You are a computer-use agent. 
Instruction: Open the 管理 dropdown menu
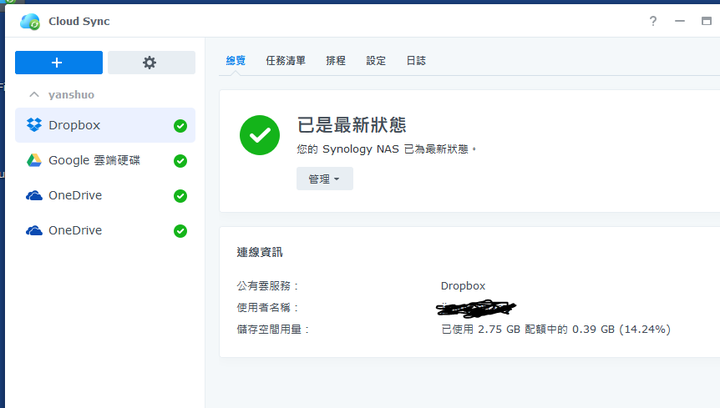(x=325, y=179)
